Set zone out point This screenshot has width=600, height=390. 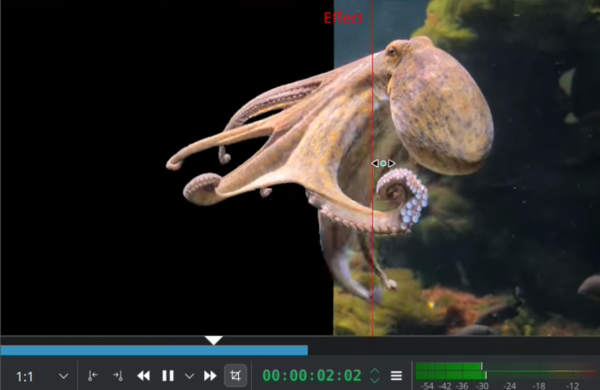pyautogui.click(x=118, y=376)
